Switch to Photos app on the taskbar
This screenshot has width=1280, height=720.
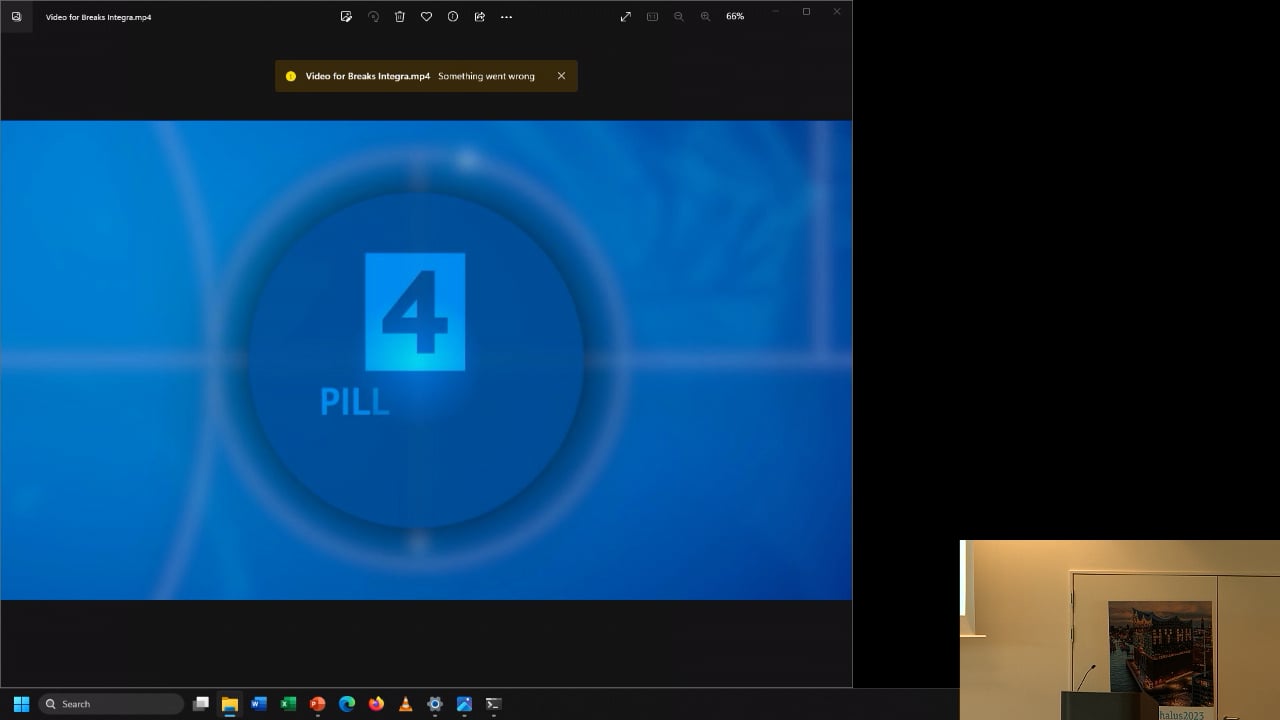(464, 704)
